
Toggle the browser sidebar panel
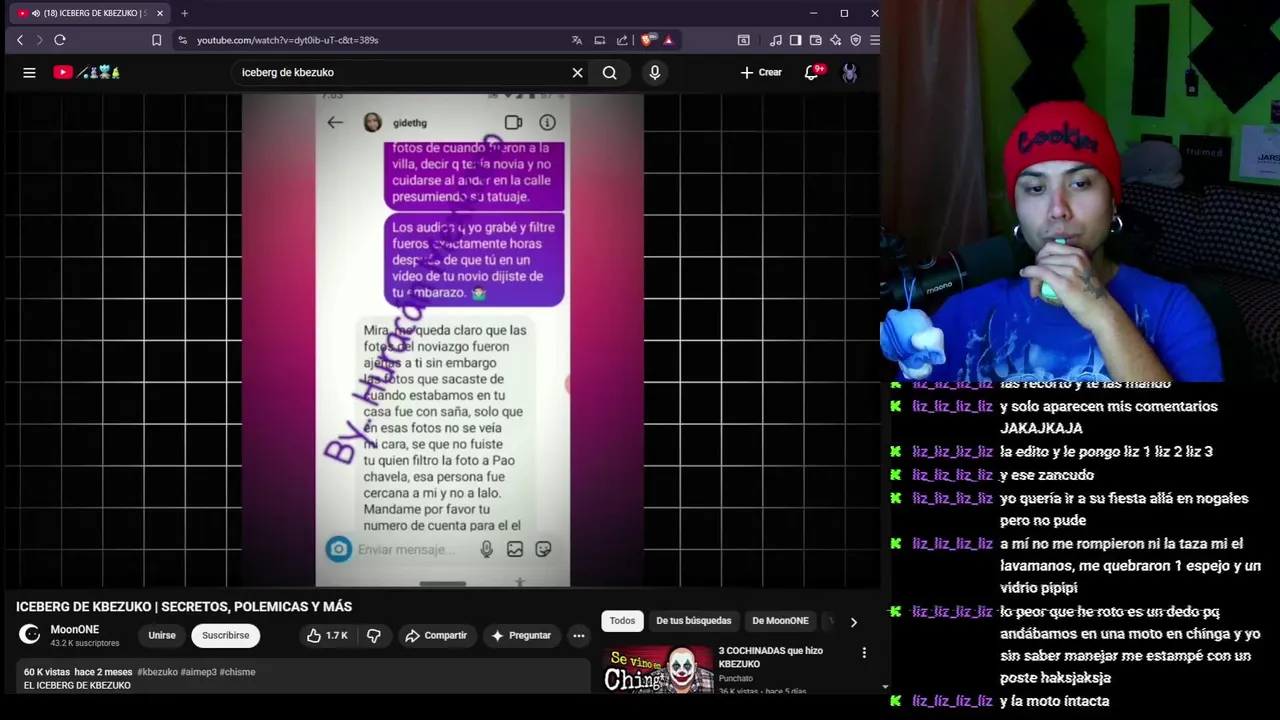coord(795,40)
